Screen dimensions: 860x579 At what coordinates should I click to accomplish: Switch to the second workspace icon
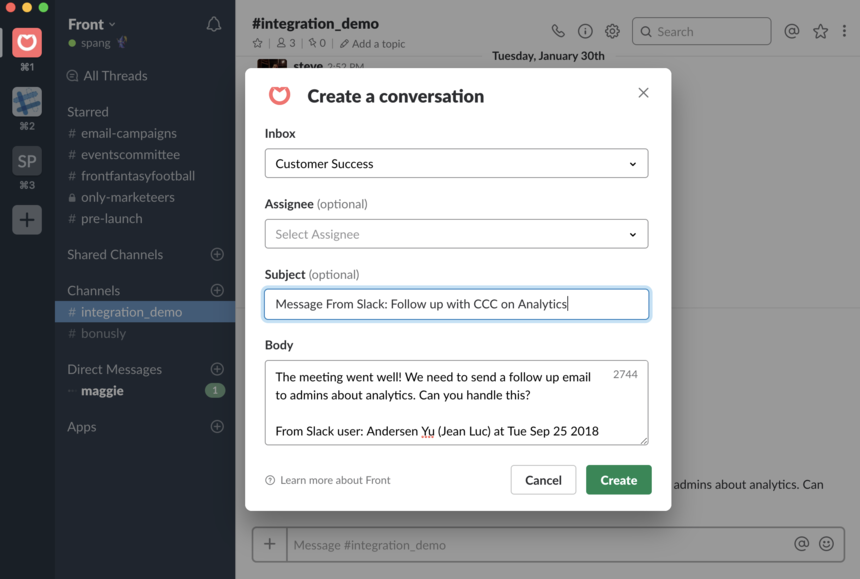(27, 101)
